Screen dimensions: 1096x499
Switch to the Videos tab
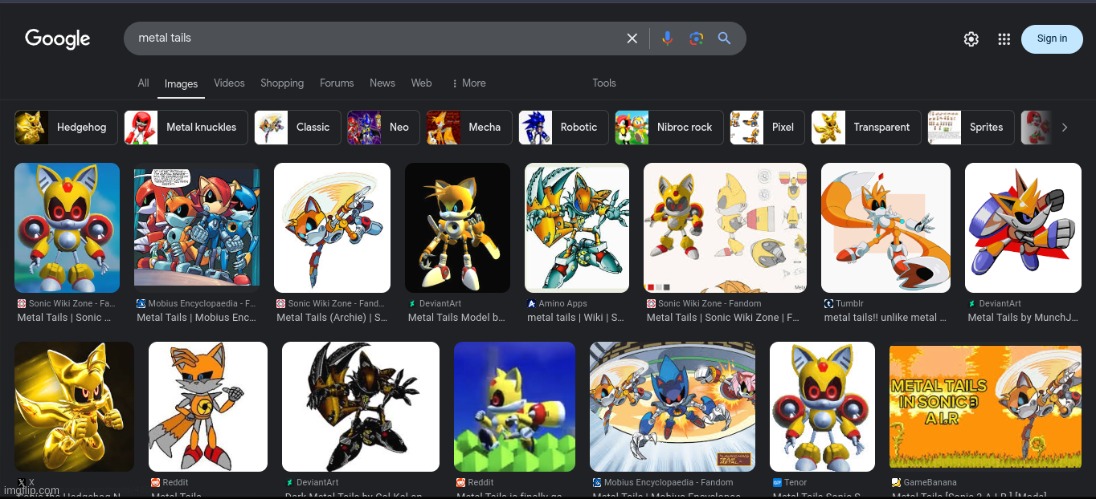(x=229, y=83)
